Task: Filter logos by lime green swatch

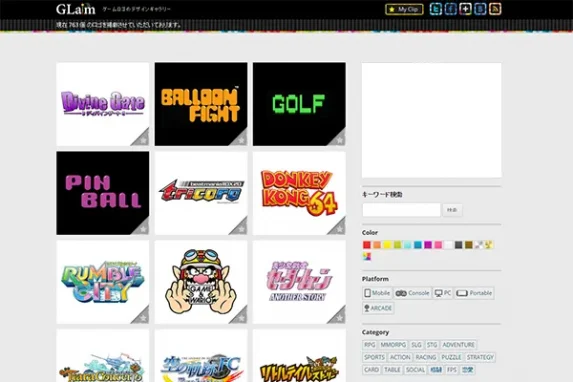Action: (397, 245)
